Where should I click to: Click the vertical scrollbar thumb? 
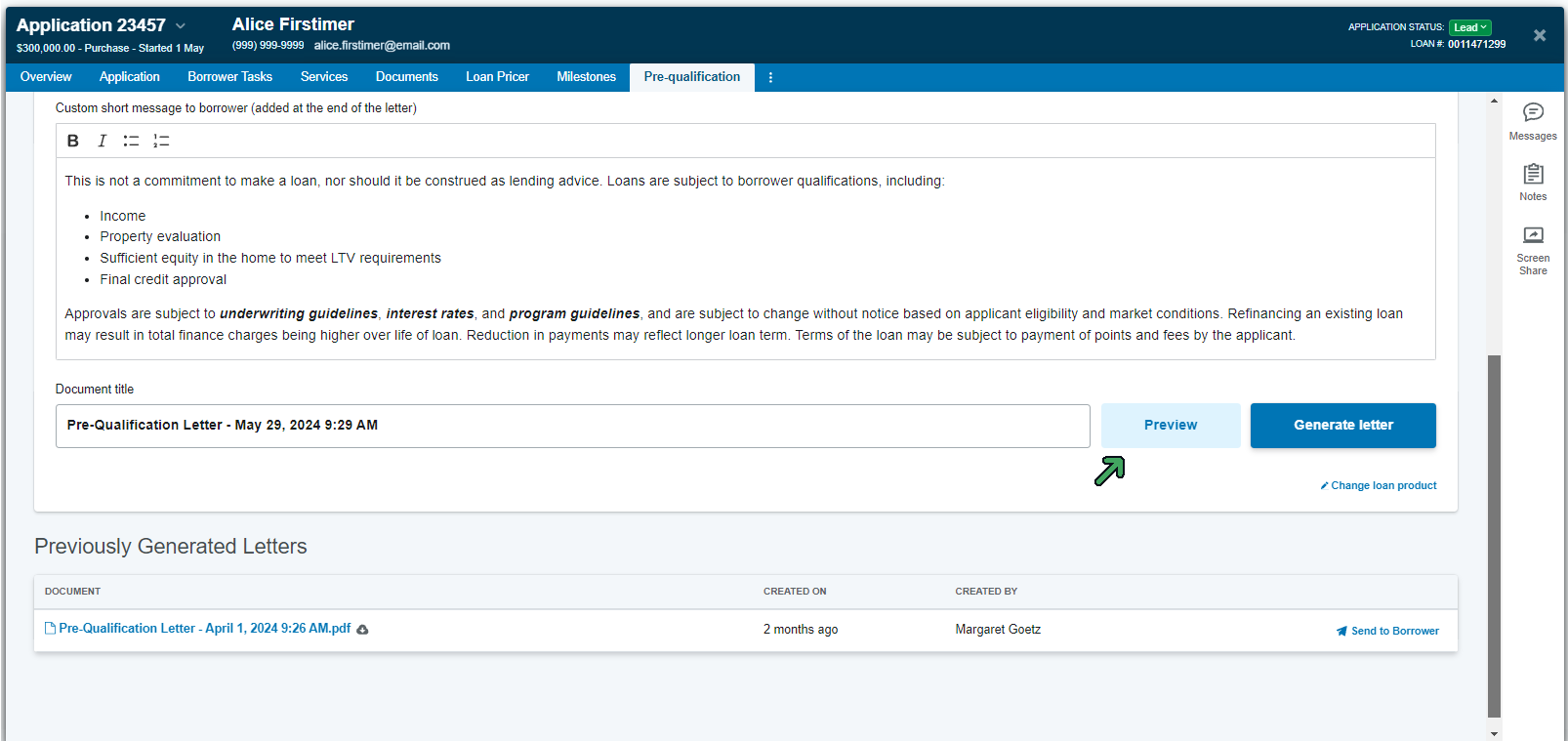pos(1494,535)
